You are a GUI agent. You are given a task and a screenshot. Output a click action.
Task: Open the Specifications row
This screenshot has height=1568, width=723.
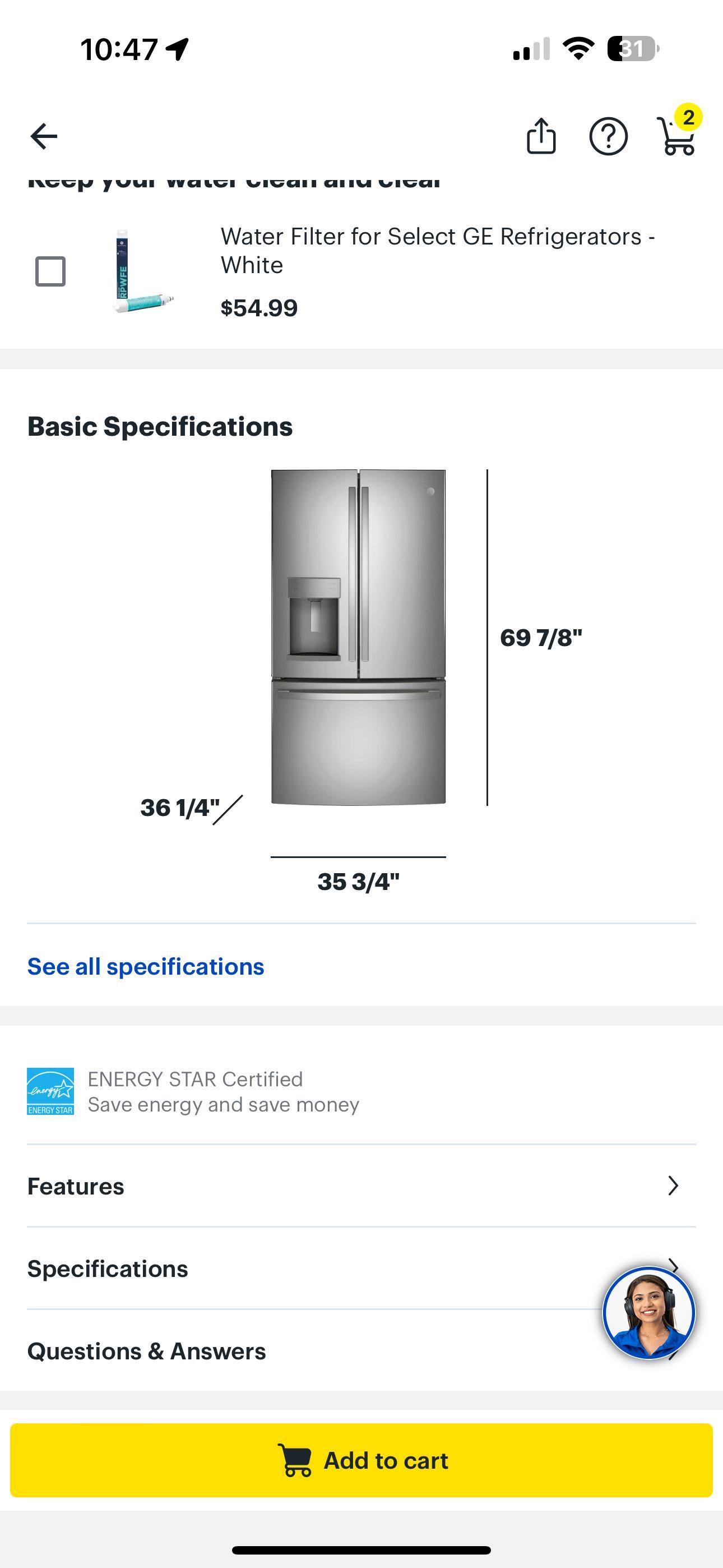coord(108,1269)
